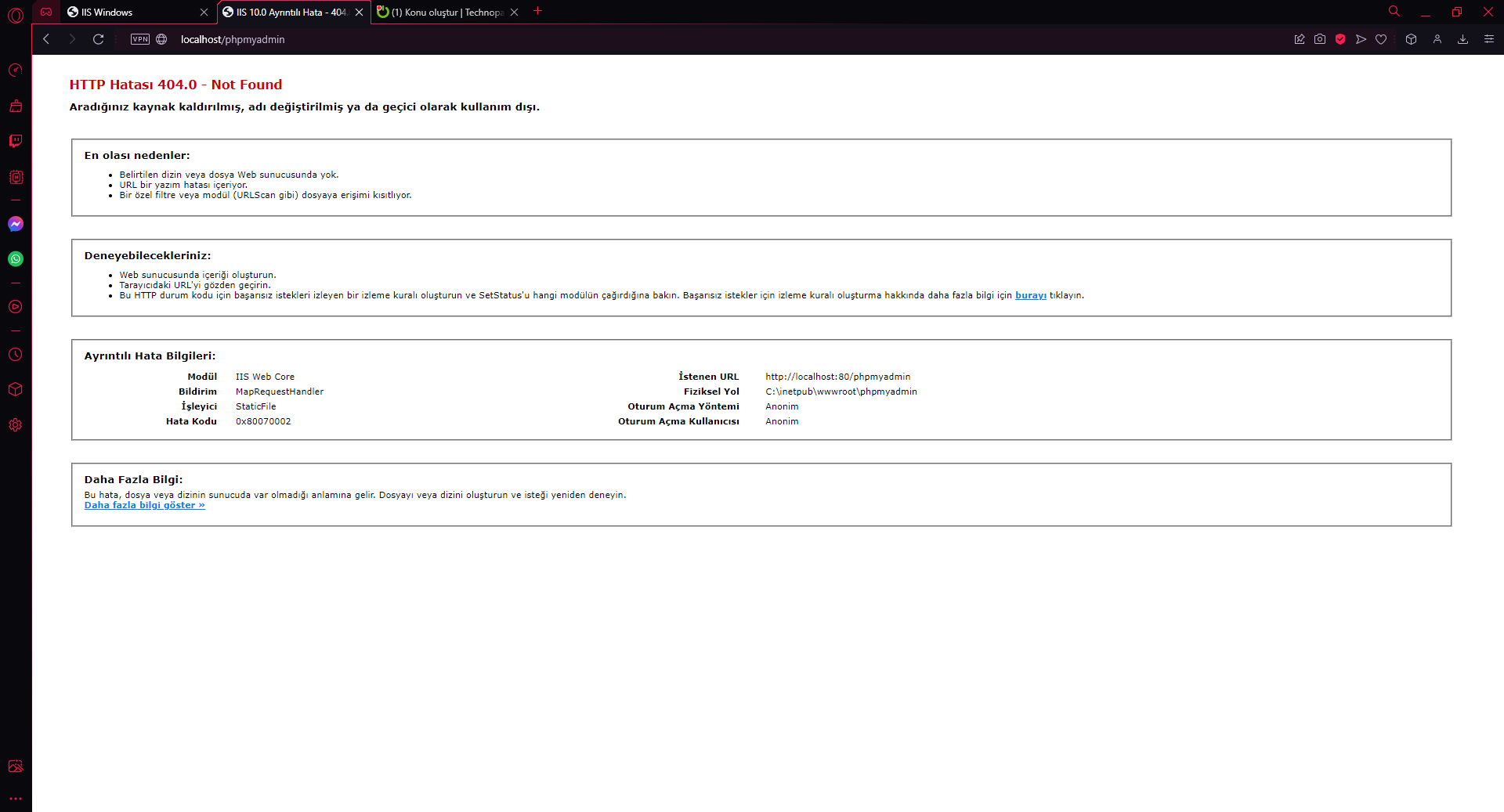The image size is (1504, 812).
Task: Take a snapshot with the camera icon
Action: tap(1320, 39)
